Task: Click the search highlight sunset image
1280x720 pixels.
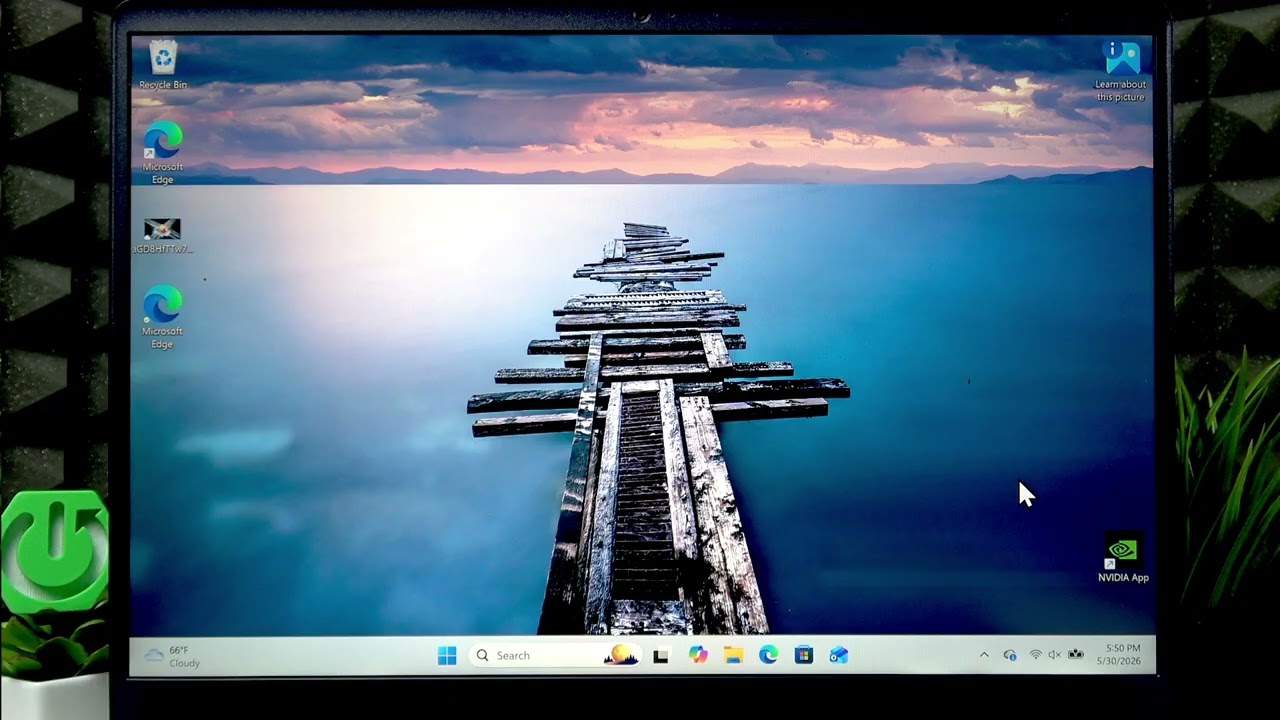Action: click(x=621, y=655)
